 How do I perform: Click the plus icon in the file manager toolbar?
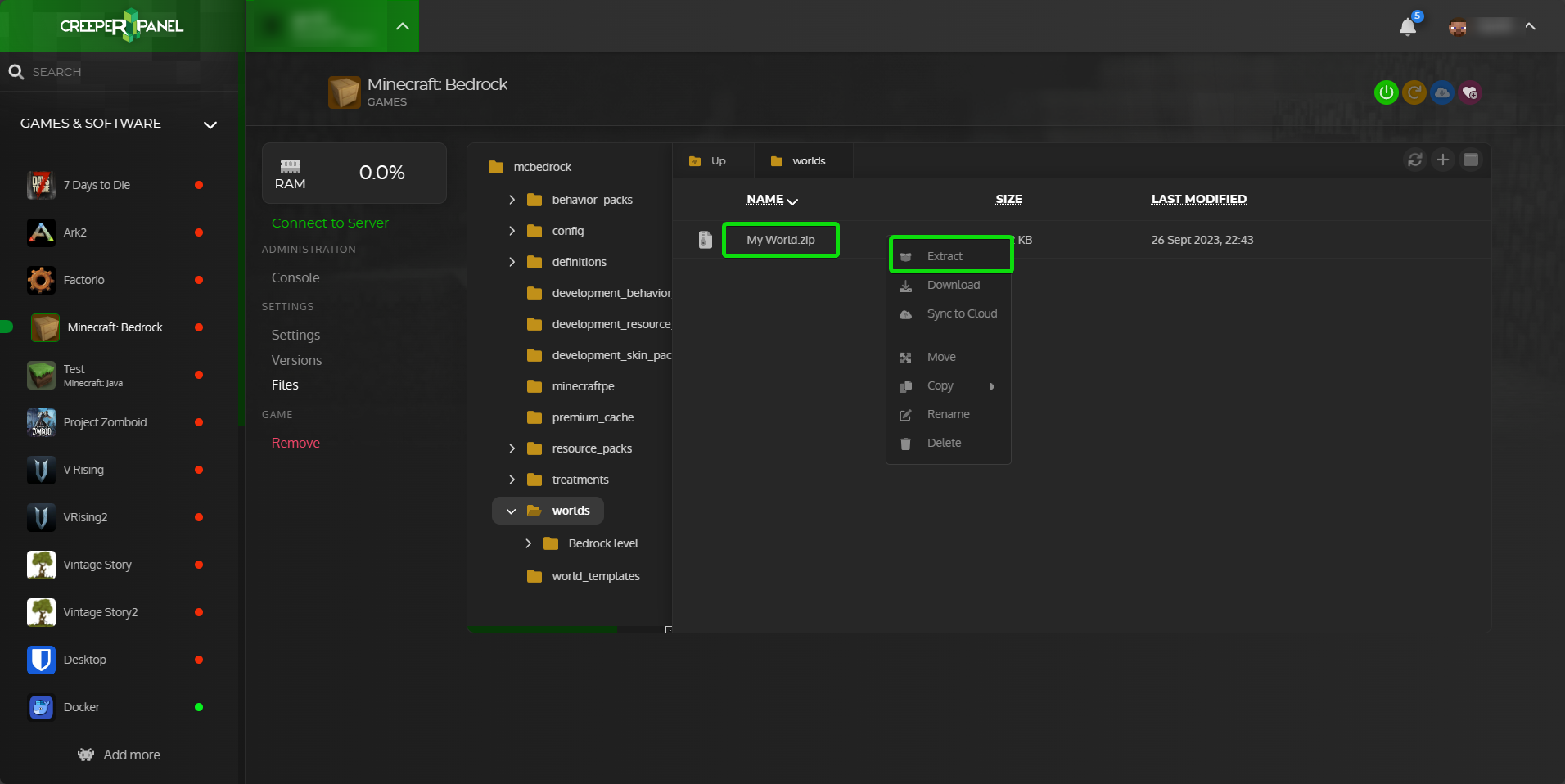(1443, 160)
